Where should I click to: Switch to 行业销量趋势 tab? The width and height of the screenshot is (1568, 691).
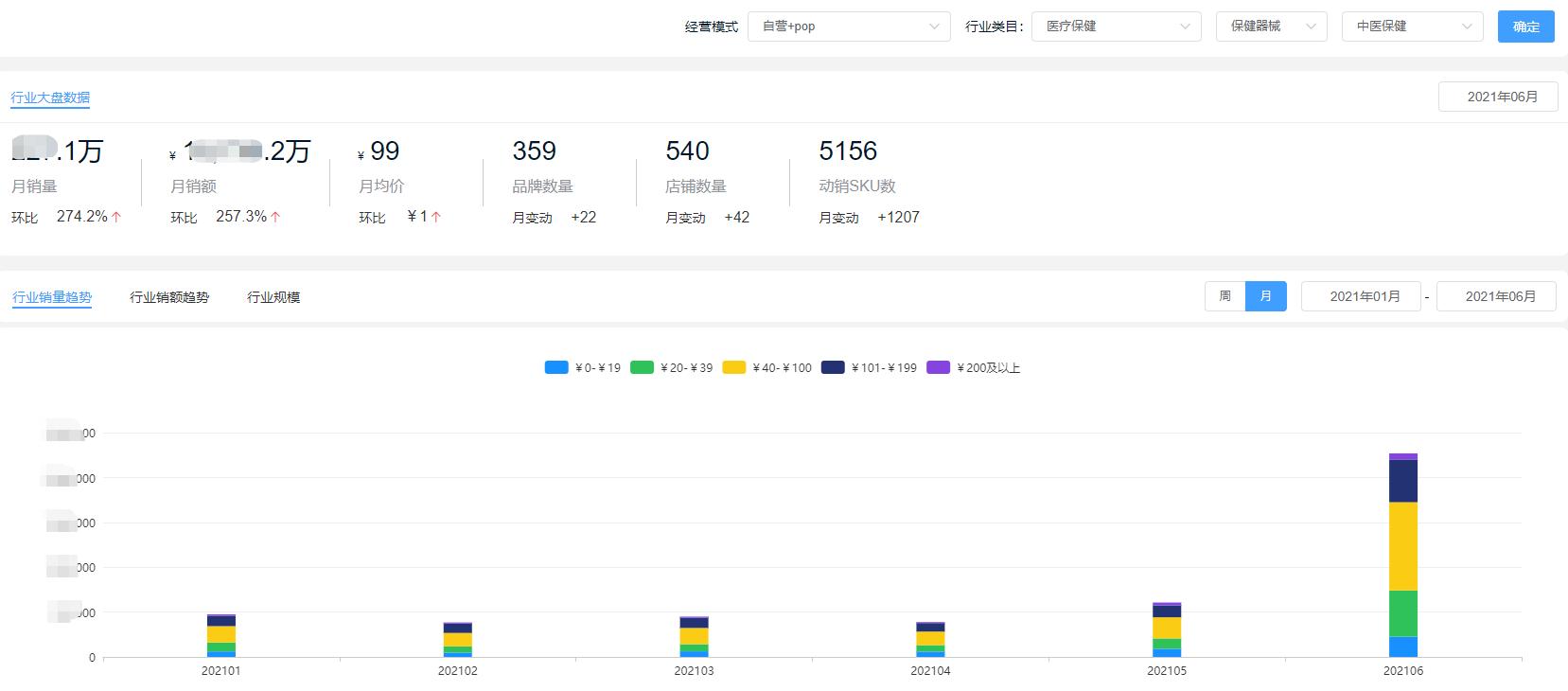(x=52, y=297)
